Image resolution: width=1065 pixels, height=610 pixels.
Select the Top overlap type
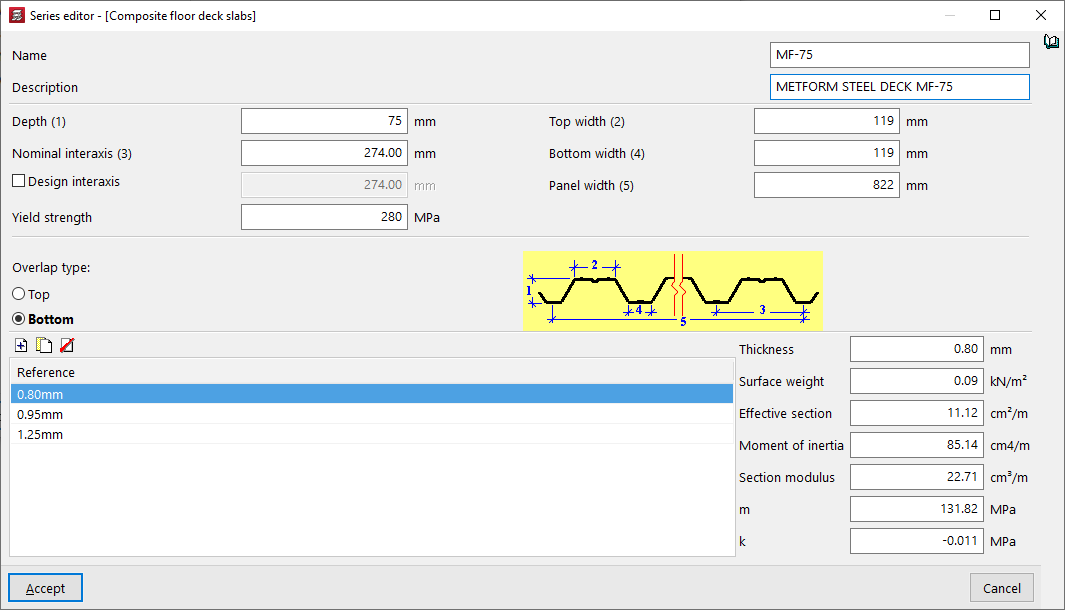19,295
